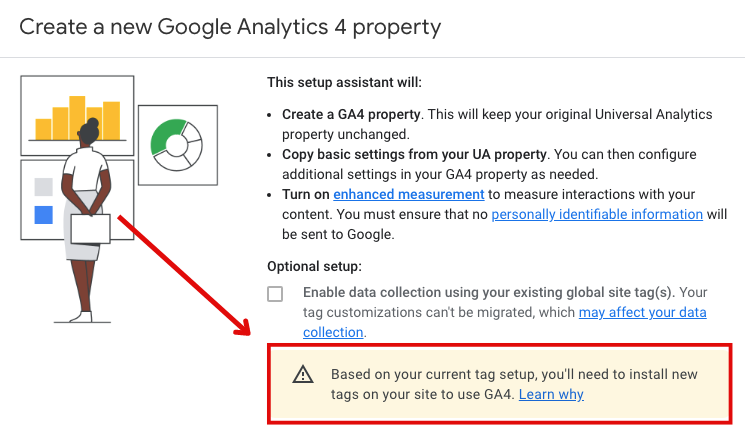Click the 'Create a new Google Analytics 4 property' title

click(230, 27)
